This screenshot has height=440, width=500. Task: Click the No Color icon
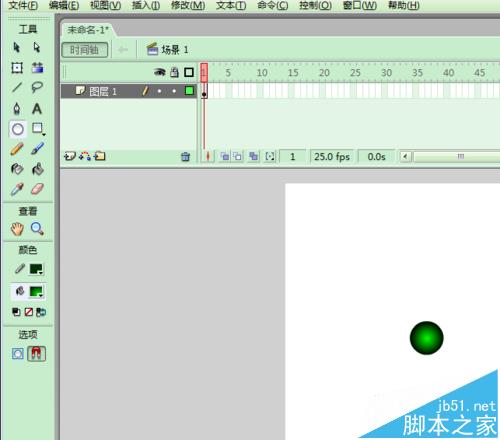(x=29, y=312)
